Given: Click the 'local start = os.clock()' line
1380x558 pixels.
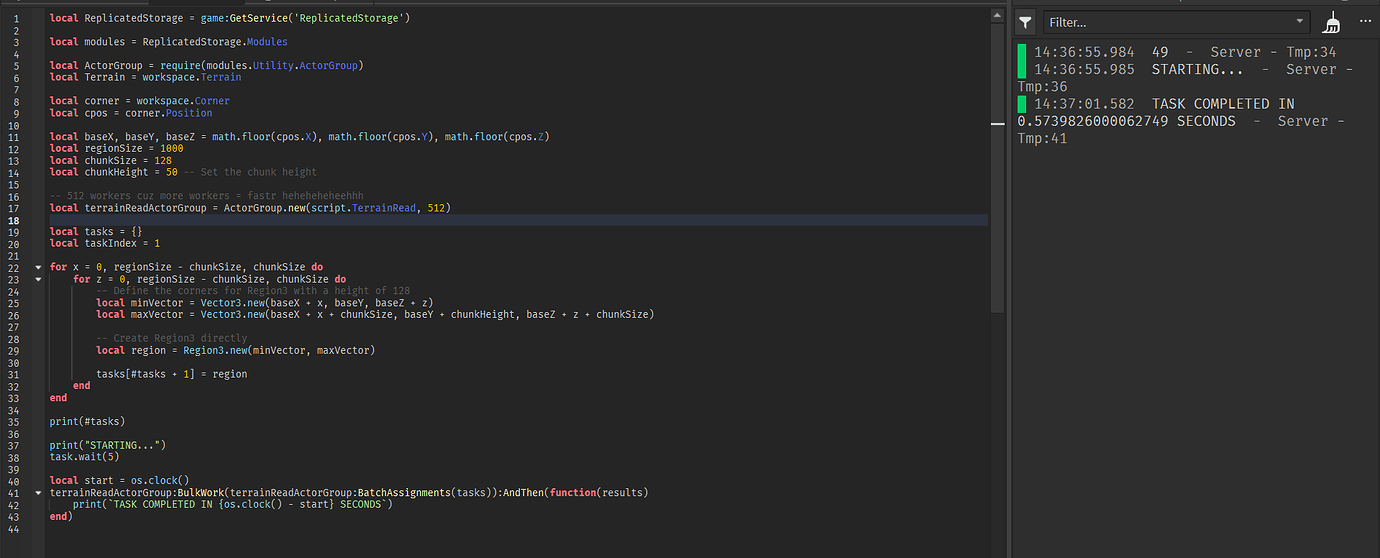Looking at the screenshot, I should tap(120, 481).
